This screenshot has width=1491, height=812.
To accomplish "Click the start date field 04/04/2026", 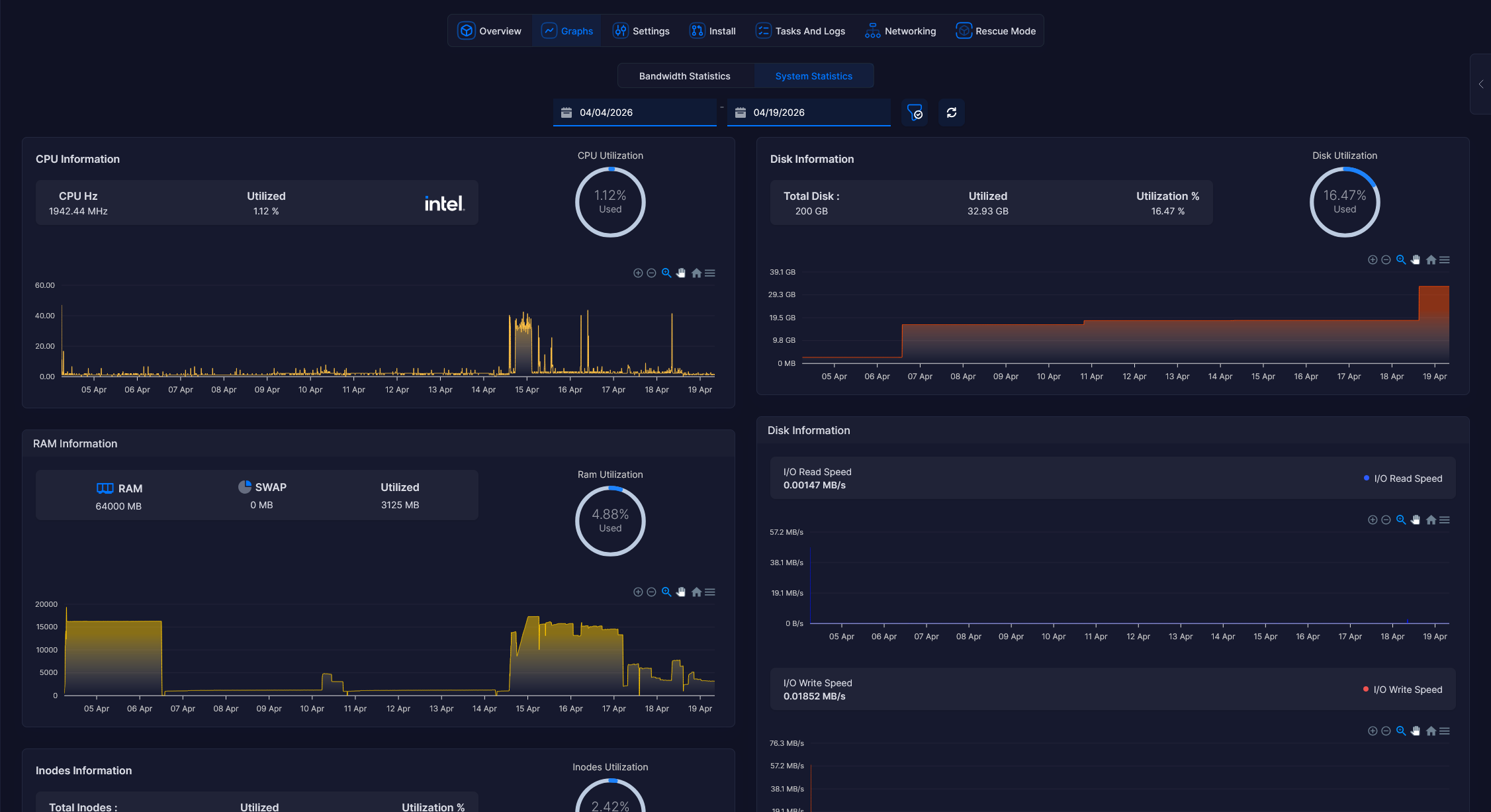I will pos(635,113).
